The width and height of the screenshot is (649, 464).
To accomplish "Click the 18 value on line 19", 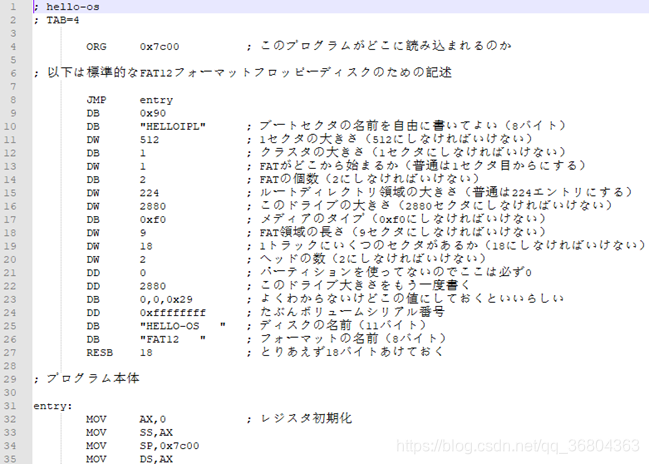I will 146,246.
